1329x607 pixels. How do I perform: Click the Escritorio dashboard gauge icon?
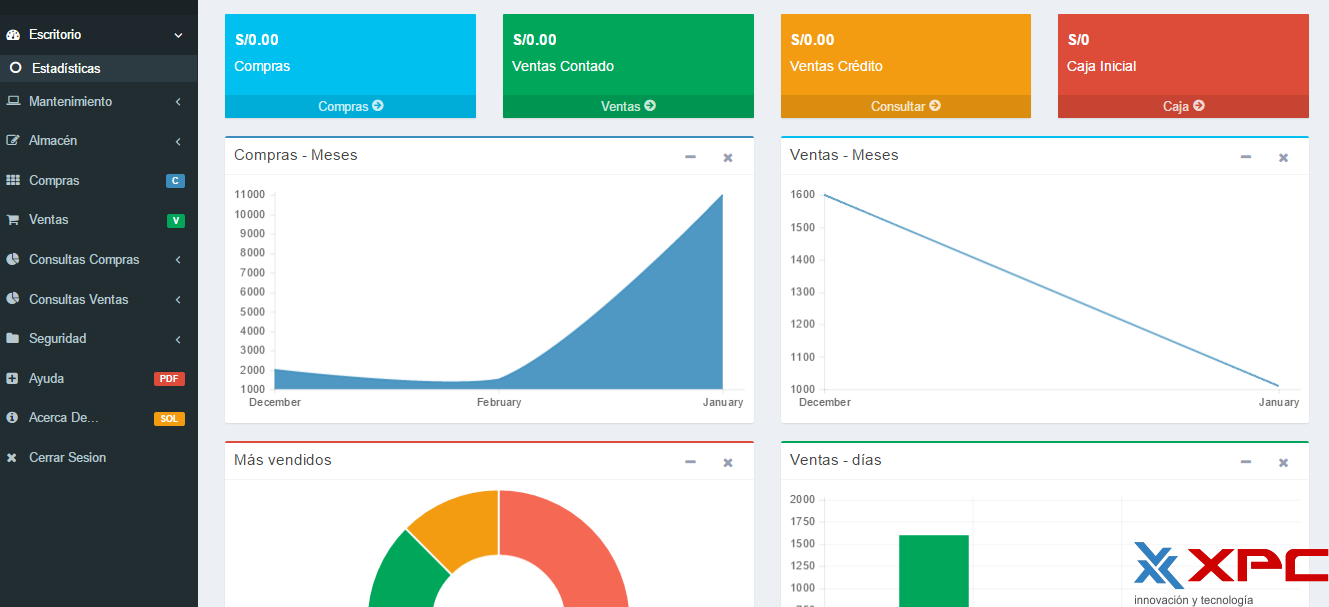[x=13, y=35]
